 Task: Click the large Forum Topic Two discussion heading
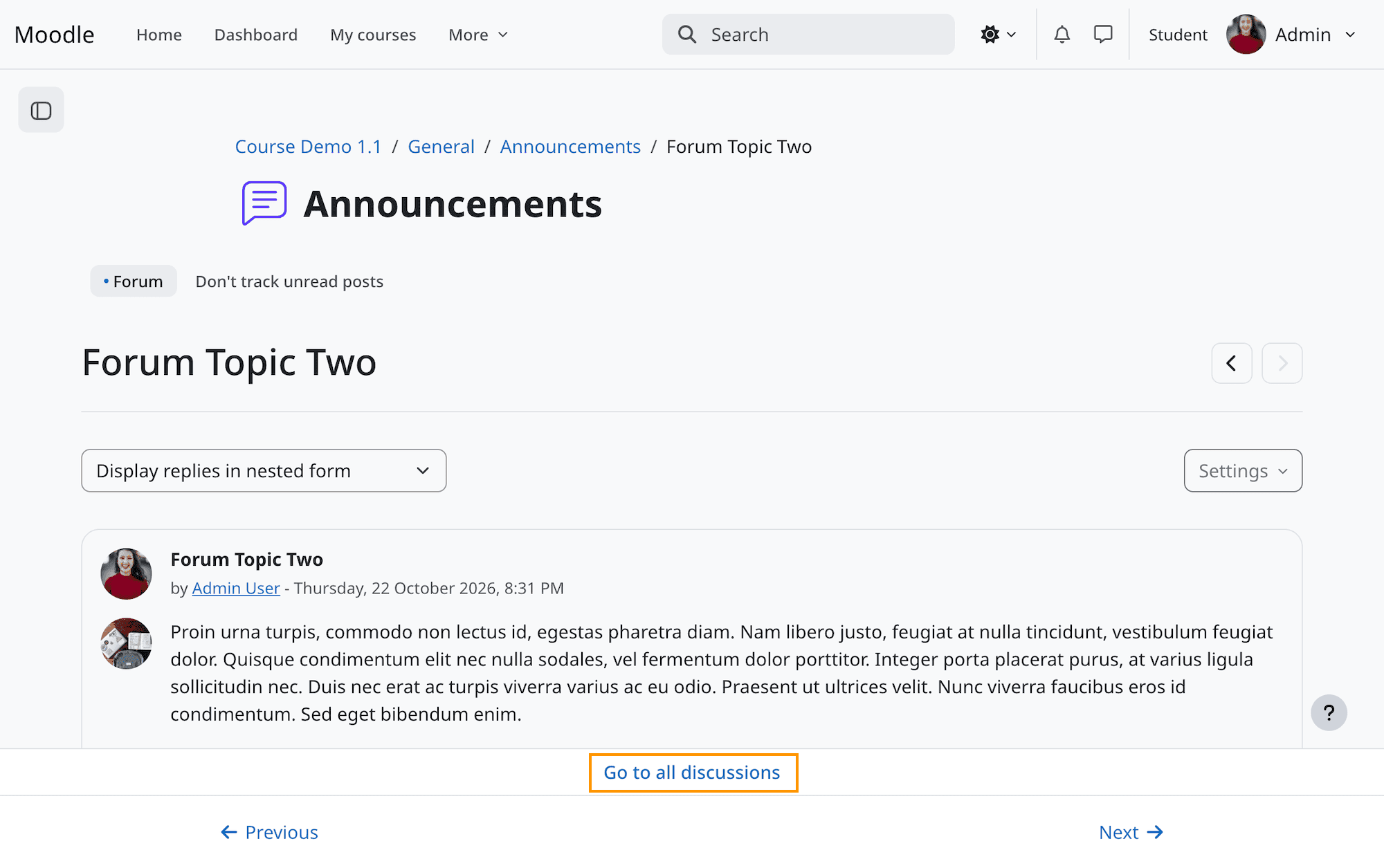coord(229,362)
